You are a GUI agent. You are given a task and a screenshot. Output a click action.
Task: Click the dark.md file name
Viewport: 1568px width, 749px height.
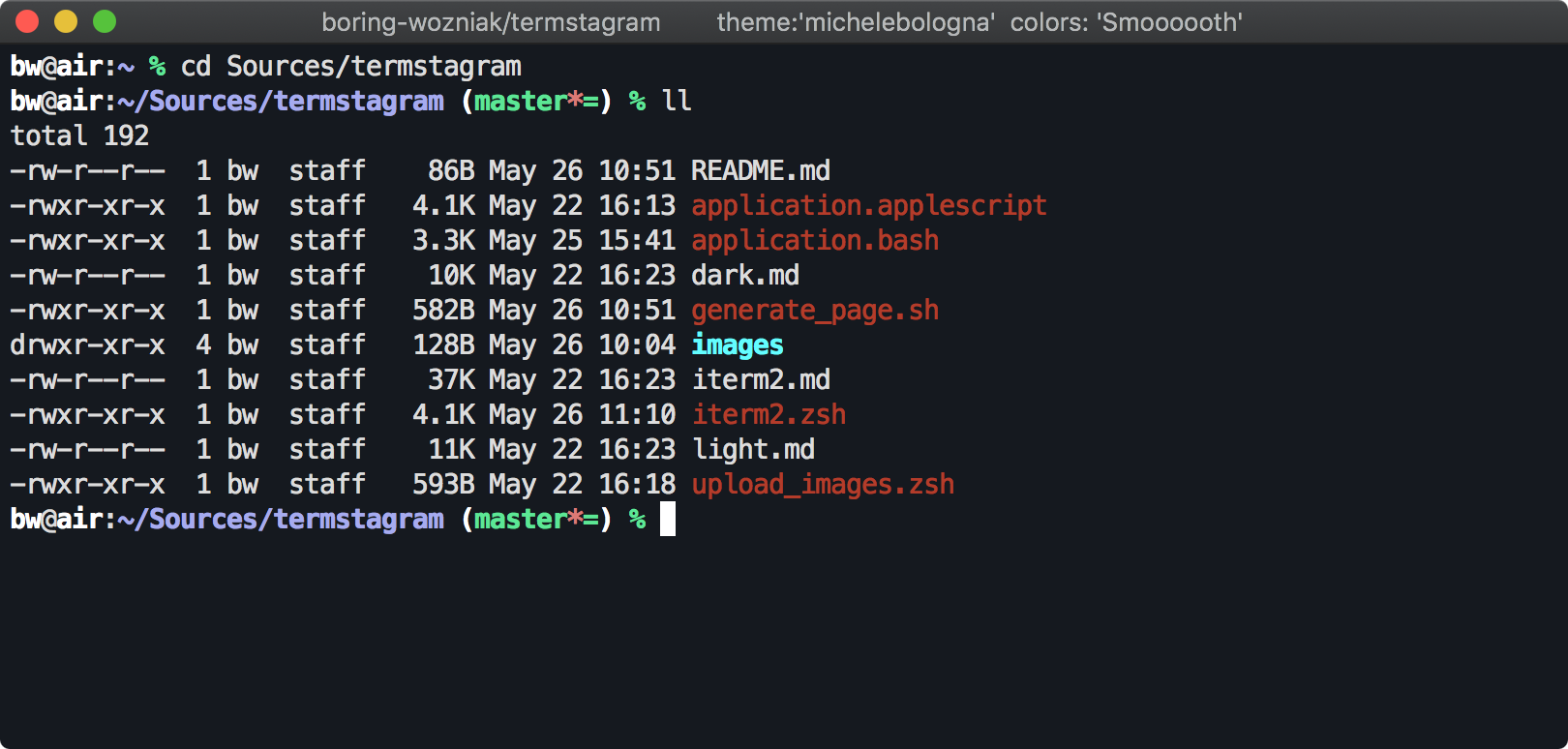(x=745, y=276)
